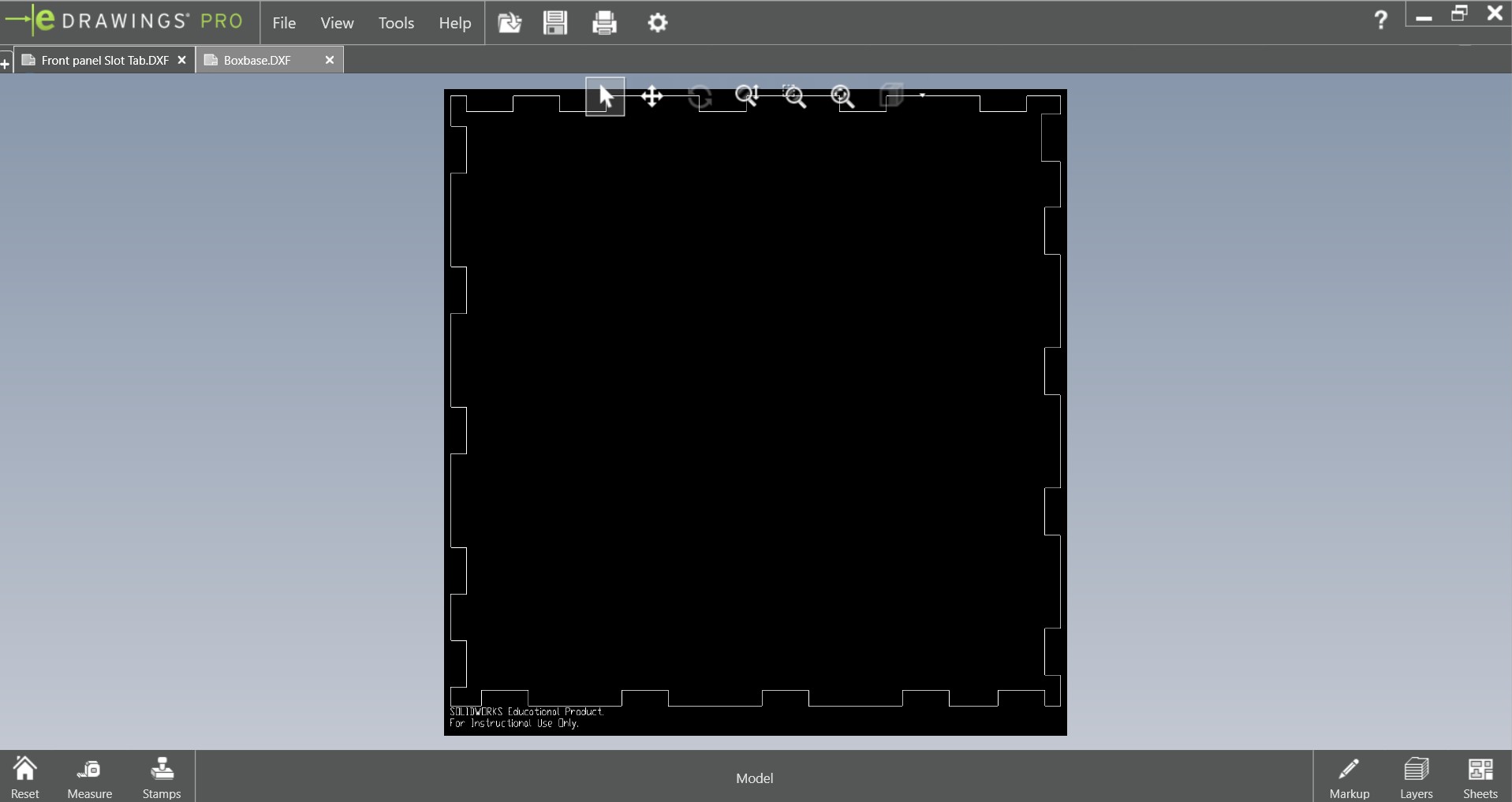Click the Model sheet label

point(754,778)
